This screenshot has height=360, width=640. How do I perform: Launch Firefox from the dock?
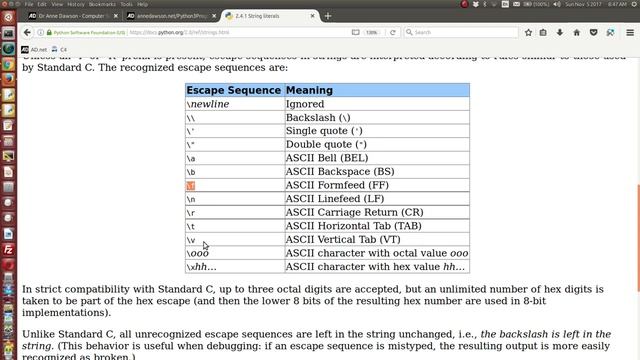tap(8, 79)
